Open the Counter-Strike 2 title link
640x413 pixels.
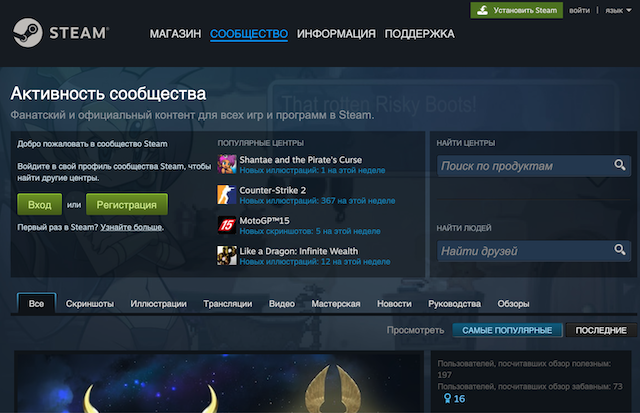click(272, 190)
